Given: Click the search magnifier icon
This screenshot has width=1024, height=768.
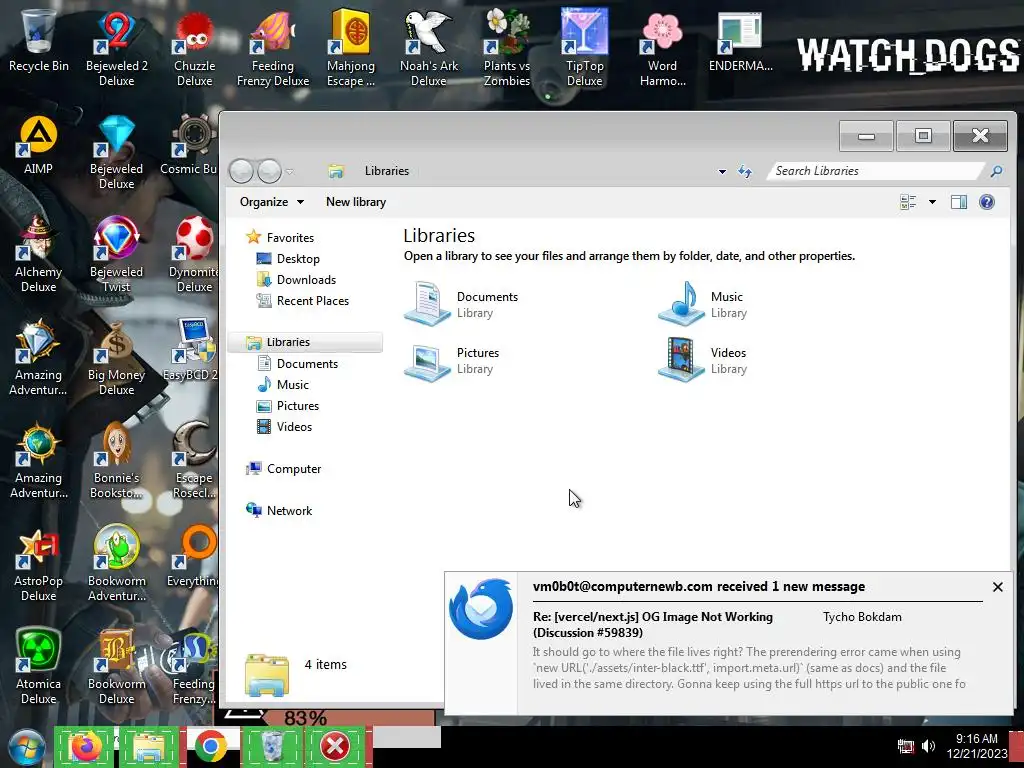Looking at the screenshot, I should pyautogui.click(x=996, y=171).
